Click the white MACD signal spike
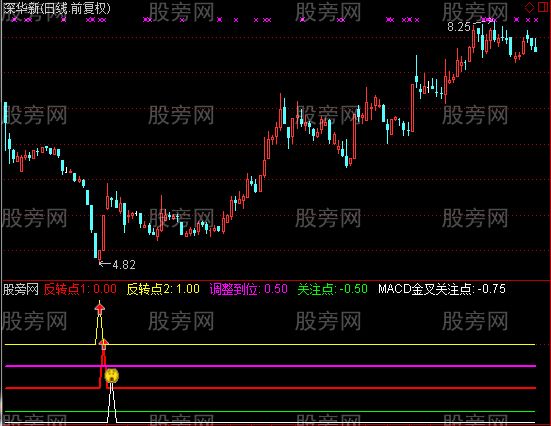The height and width of the screenshot is (426, 551). (x=112, y=402)
